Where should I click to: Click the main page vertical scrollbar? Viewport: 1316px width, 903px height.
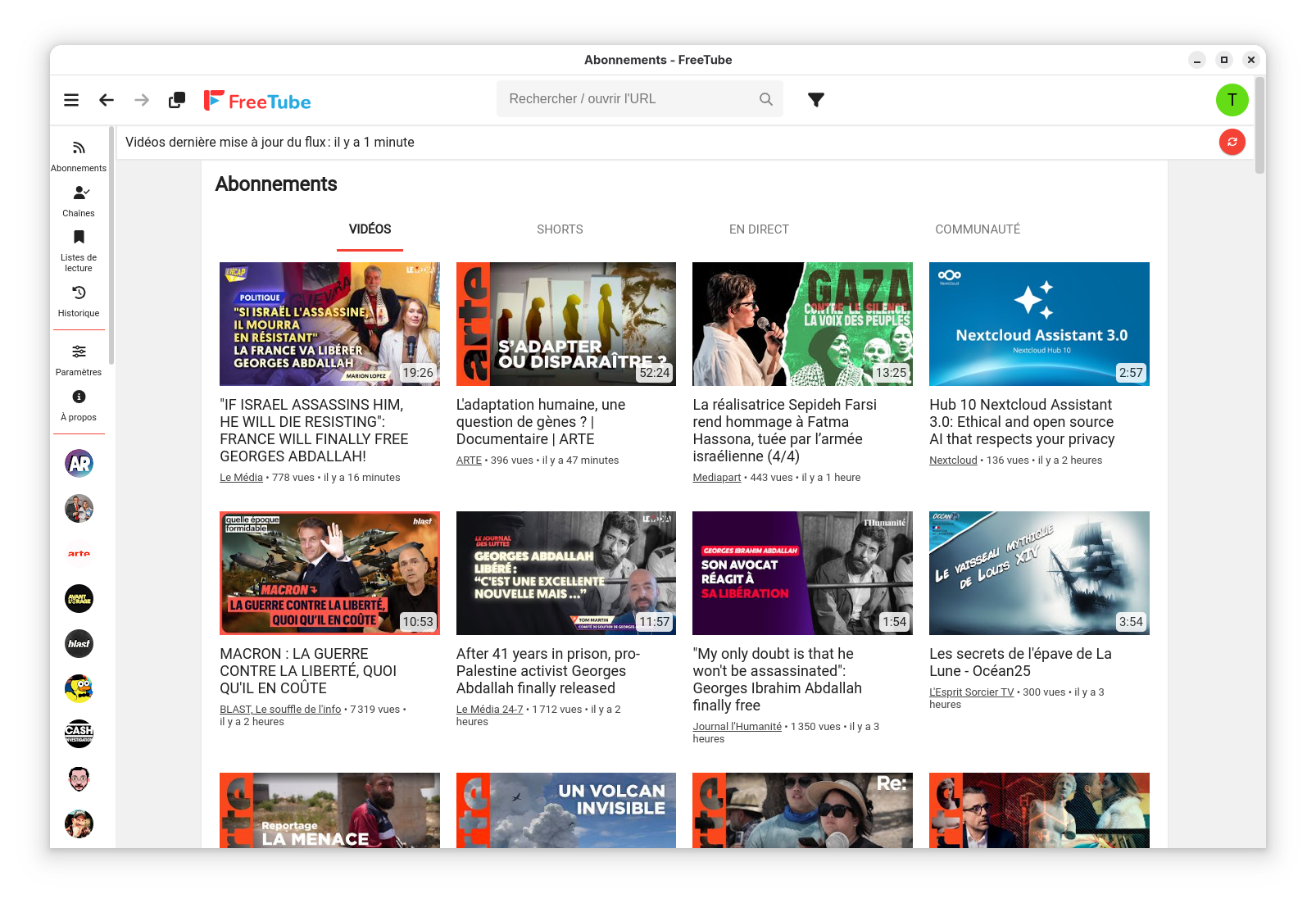pyautogui.click(x=1259, y=125)
